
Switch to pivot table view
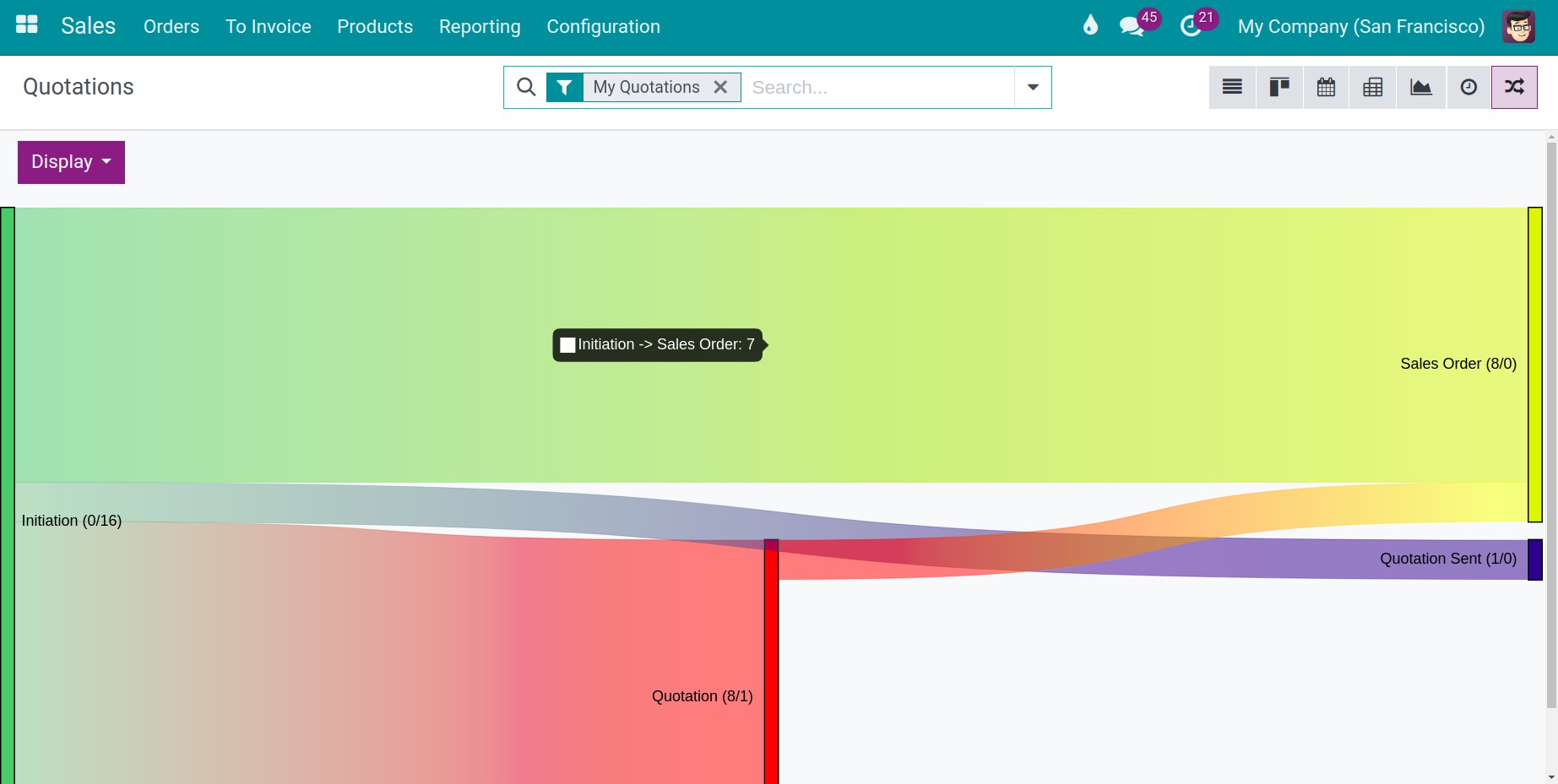click(x=1373, y=87)
